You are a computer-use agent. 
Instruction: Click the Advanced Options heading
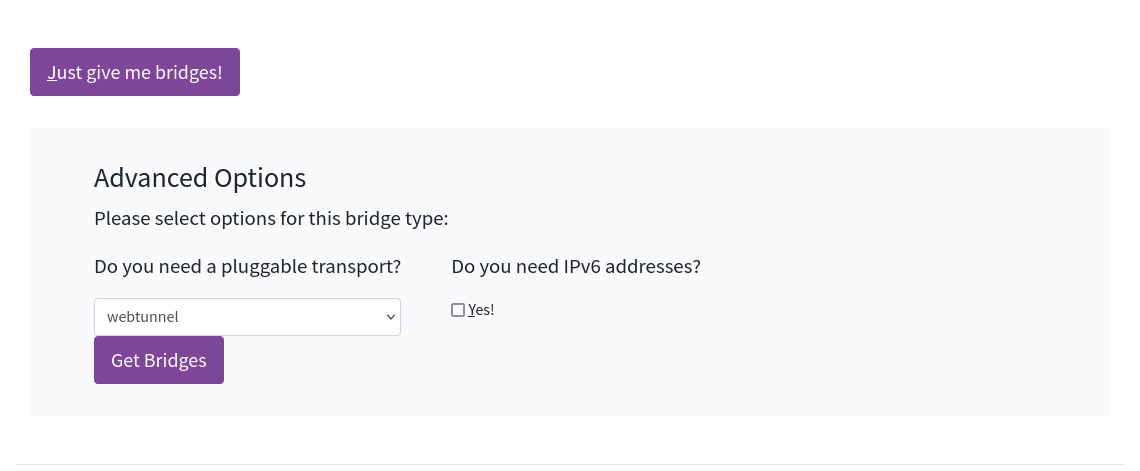(x=200, y=178)
